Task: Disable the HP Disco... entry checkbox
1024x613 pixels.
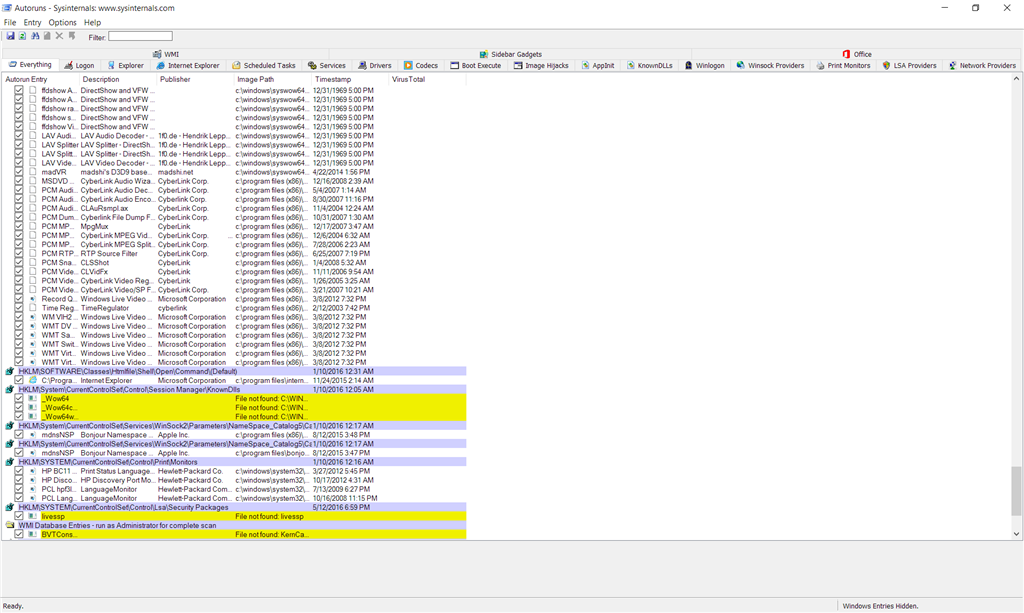Action: [x=19, y=480]
